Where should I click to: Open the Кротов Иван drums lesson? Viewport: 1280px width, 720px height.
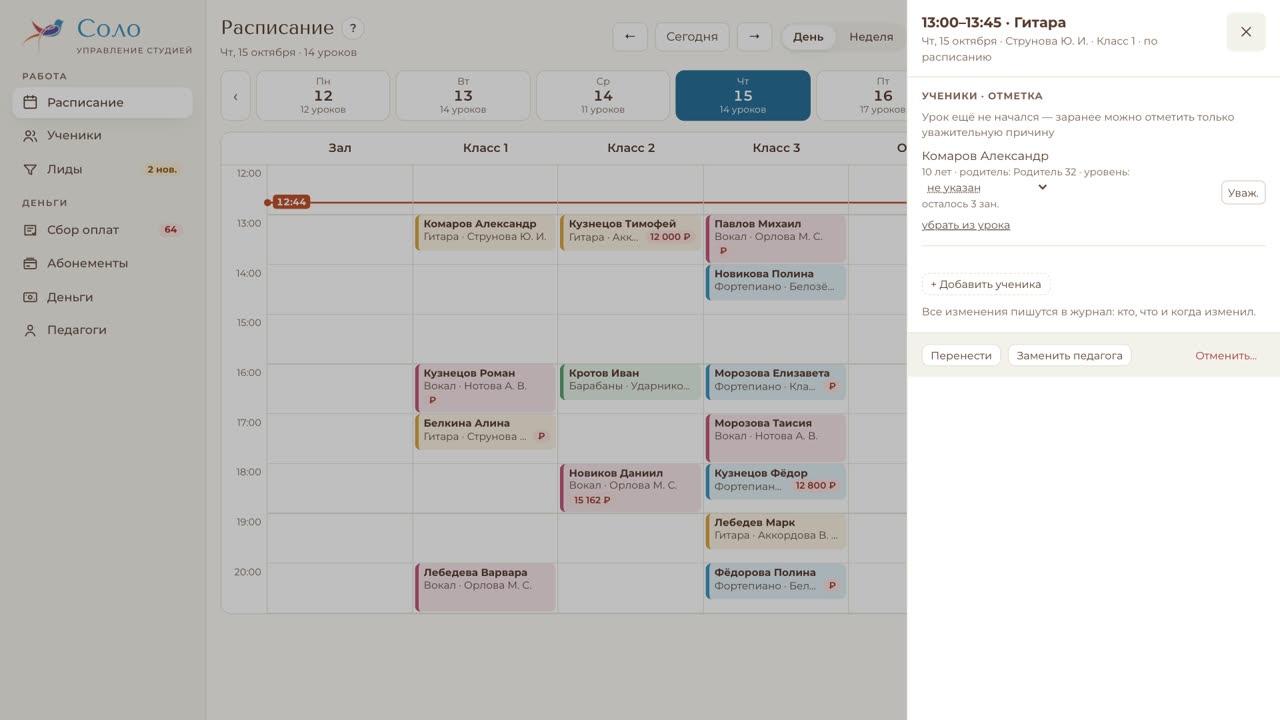click(631, 382)
